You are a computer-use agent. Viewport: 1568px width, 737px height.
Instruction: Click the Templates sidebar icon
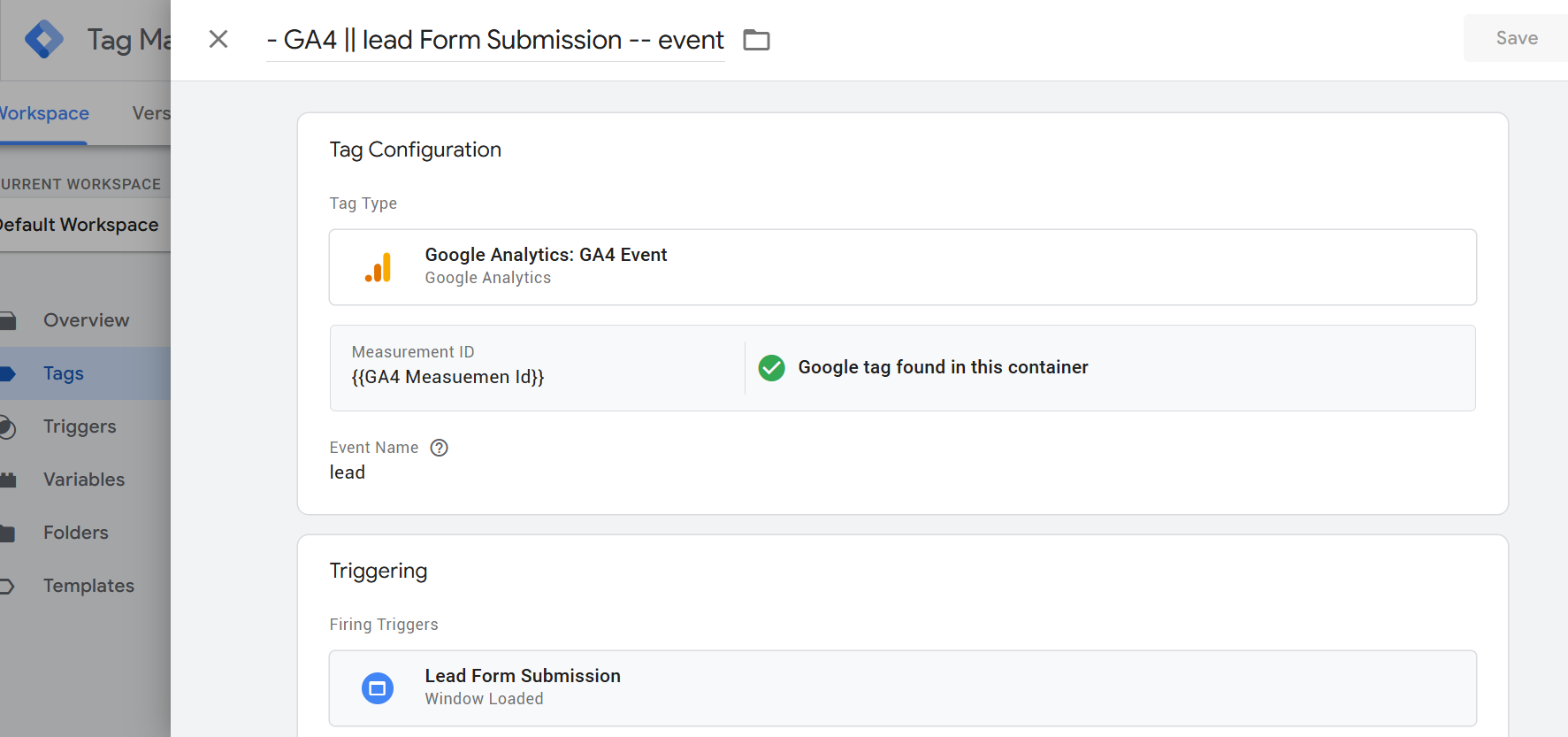tap(8, 586)
